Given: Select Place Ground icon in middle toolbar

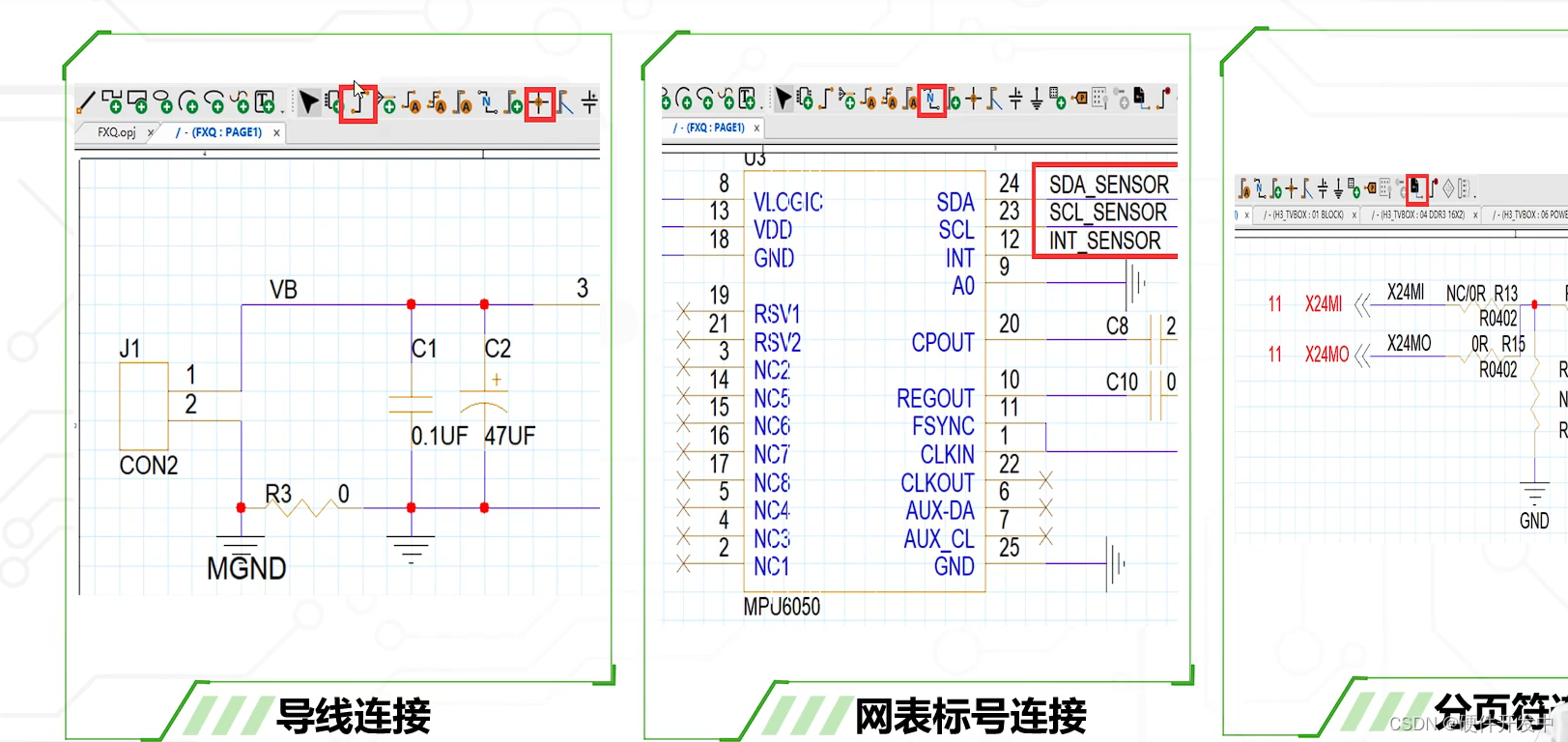Looking at the screenshot, I should click(1037, 99).
